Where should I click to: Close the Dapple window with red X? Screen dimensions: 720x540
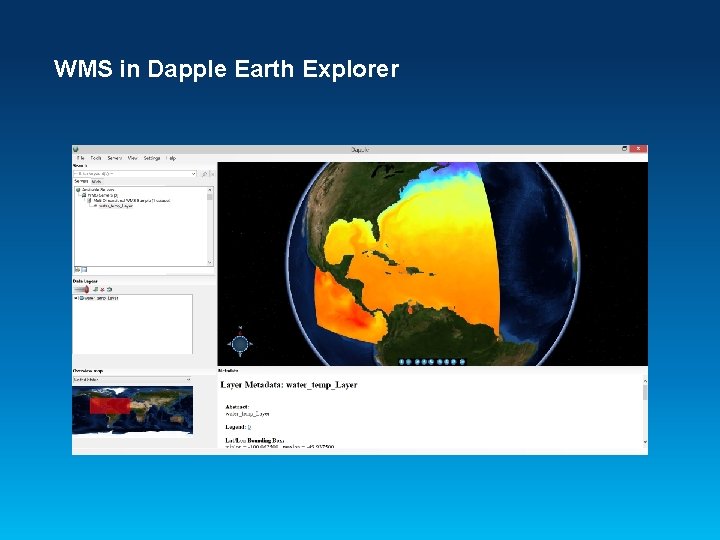(x=638, y=149)
